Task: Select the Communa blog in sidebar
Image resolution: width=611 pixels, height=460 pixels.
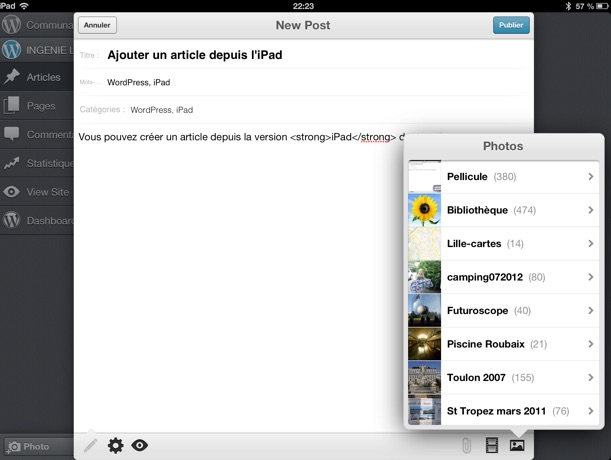Action: (x=37, y=25)
